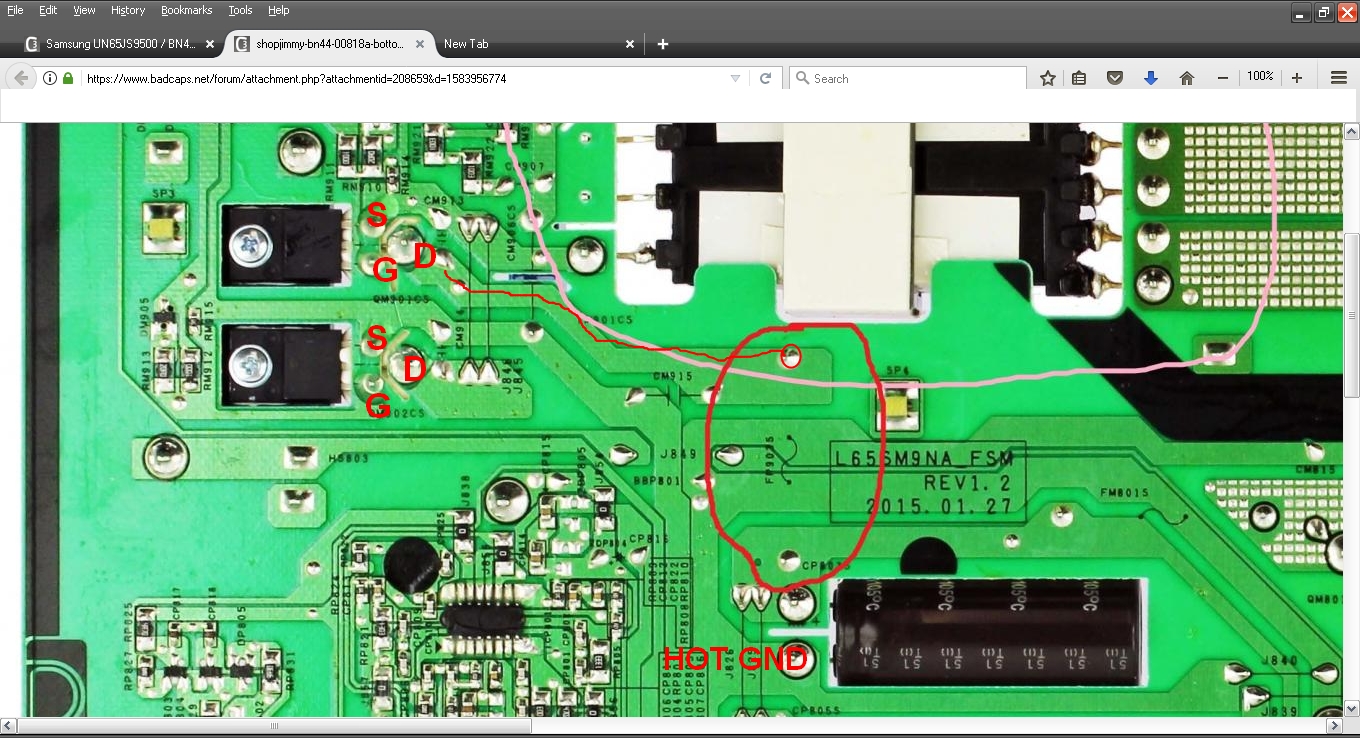Open the Firefox hamburger menu
Screen dimensions: 1360x738
tap(1339, 78)
